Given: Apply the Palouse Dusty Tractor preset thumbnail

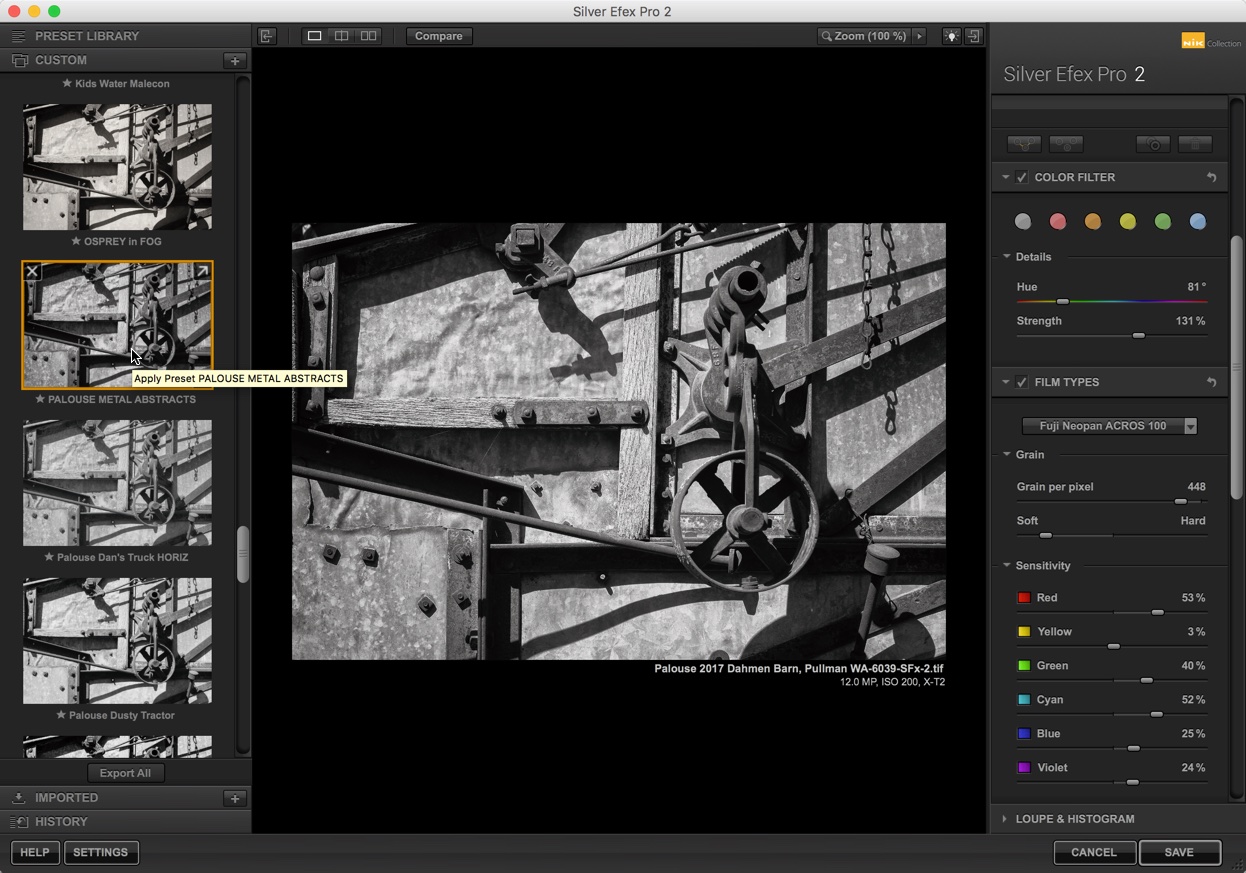Looking at the screenshot, I should click(117, 641).
